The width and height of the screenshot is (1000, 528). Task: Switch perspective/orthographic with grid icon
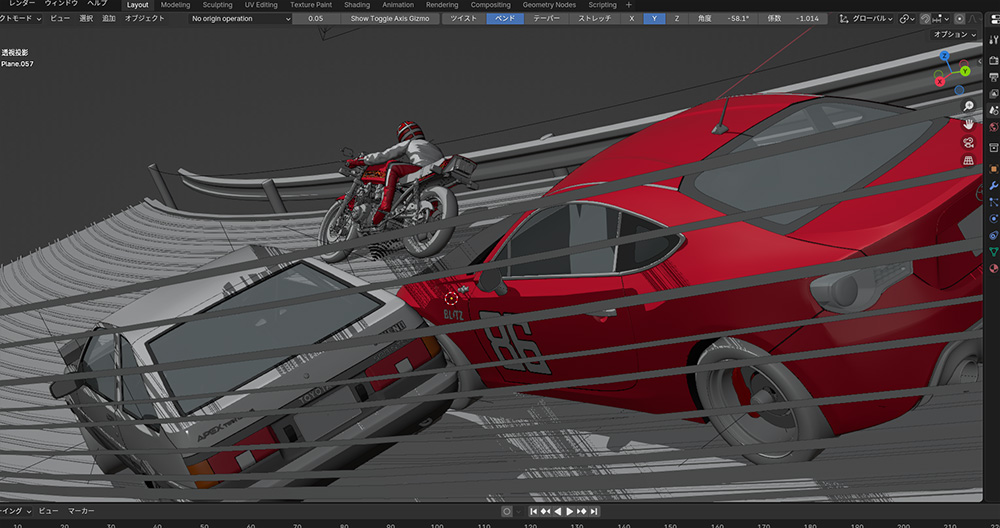pyautogui.click(x=969, y=161)
